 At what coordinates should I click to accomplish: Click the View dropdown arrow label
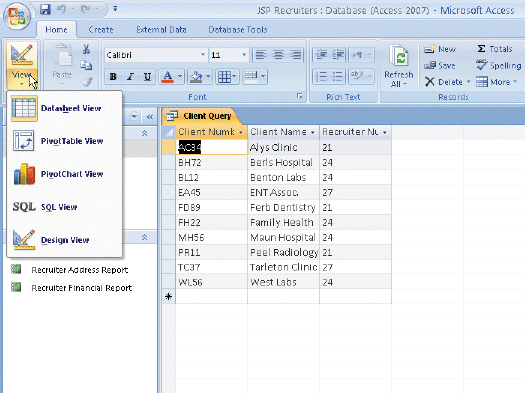coord(22,78)
